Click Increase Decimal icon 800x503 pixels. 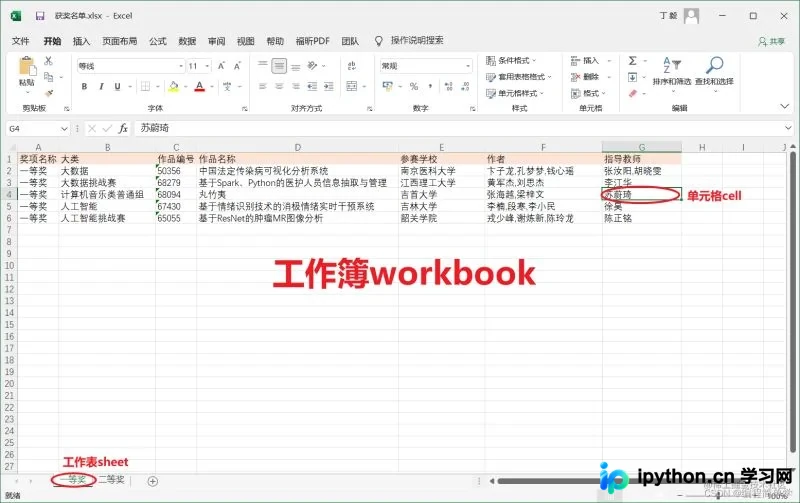[x=448, y=87]
